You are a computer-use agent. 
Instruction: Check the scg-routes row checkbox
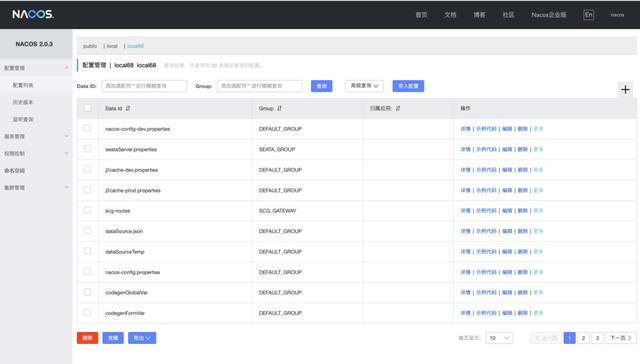tap(87, 210)
